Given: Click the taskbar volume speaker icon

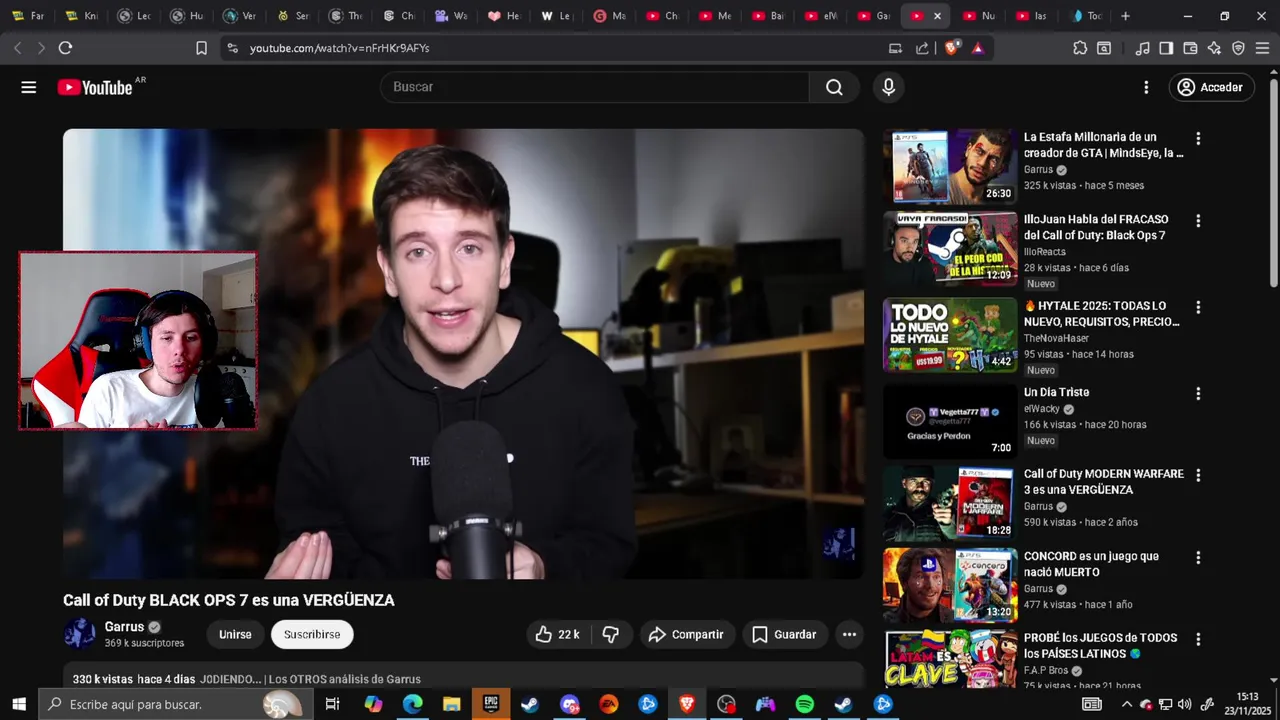Looking at the screenshot, I should point(1185,704).
